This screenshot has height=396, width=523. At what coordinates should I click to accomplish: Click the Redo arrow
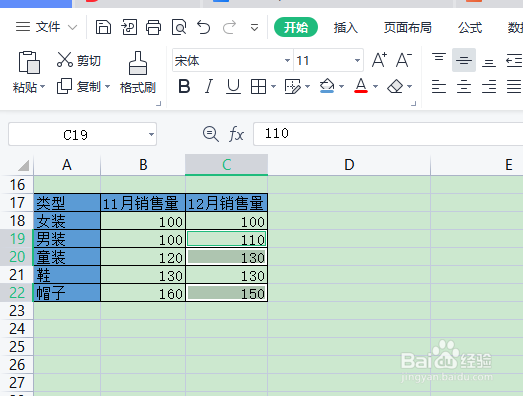229,27
